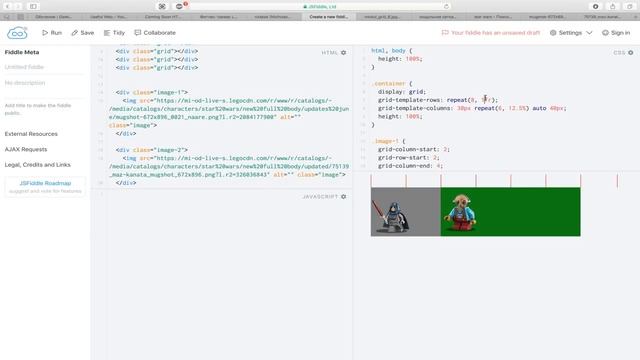Click the Maz Kanata Lego image on green
This screenshot has width=640, height=360.
tap(460, 213)
